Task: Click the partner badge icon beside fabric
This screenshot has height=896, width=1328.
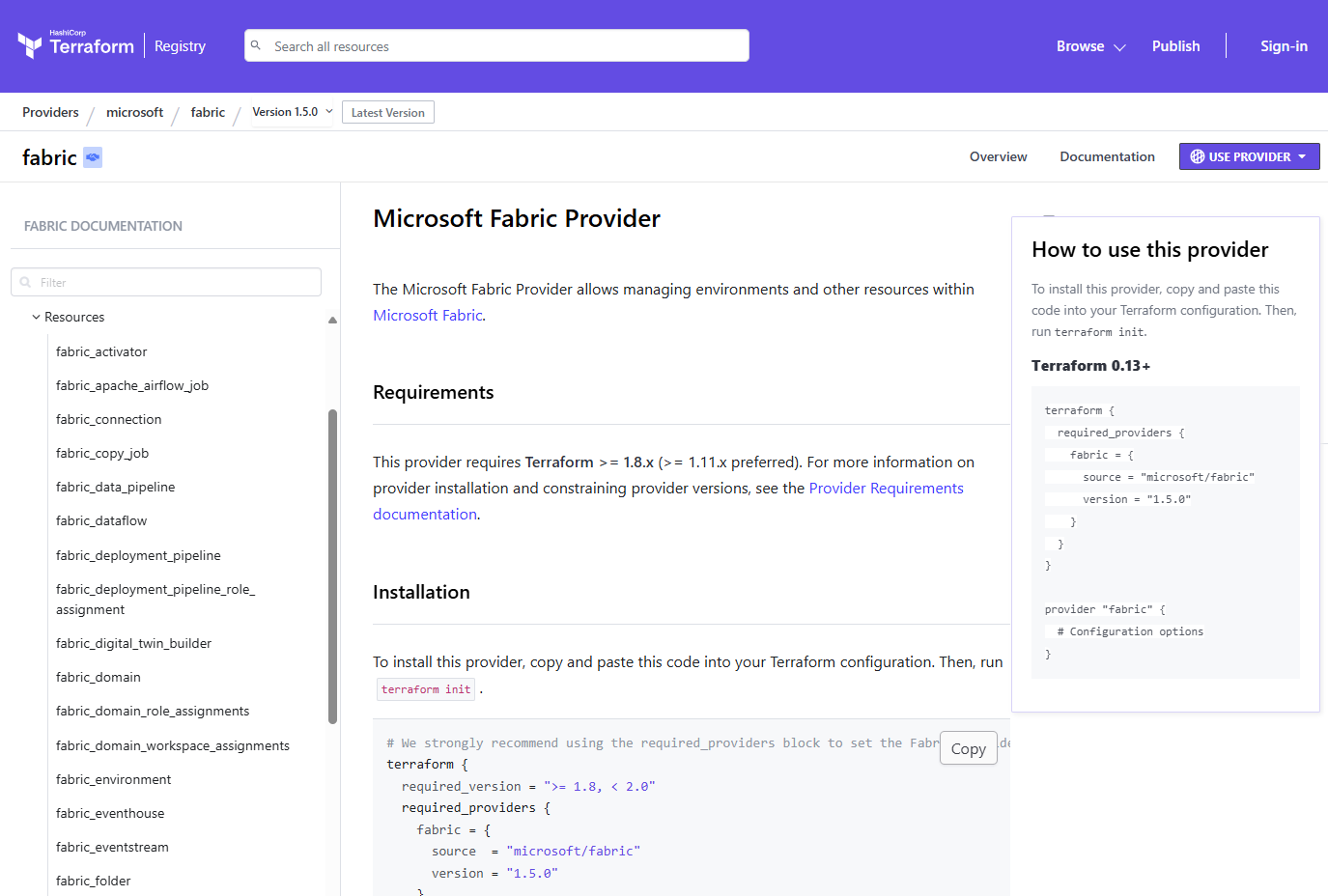Action: (x=93, y=157)
